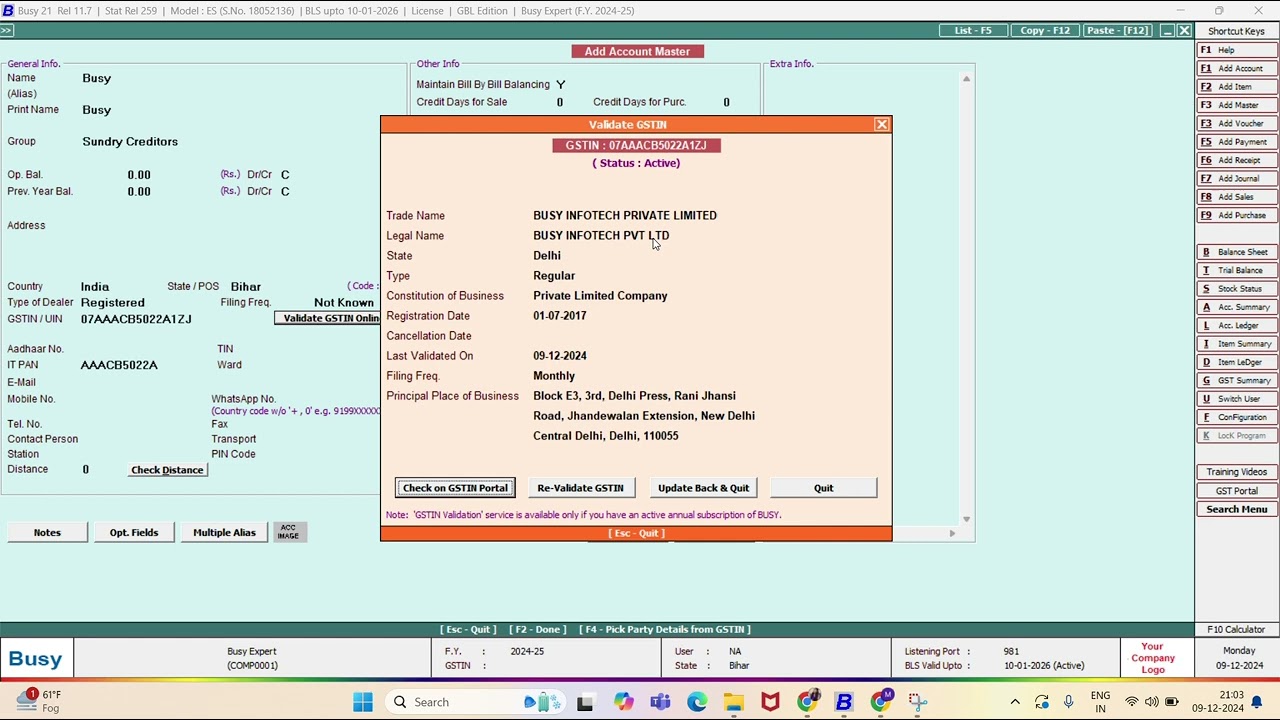Open Busy app icon in taskbar
The width and height of the screenshot is (1280, 720).
coord(844,702)
